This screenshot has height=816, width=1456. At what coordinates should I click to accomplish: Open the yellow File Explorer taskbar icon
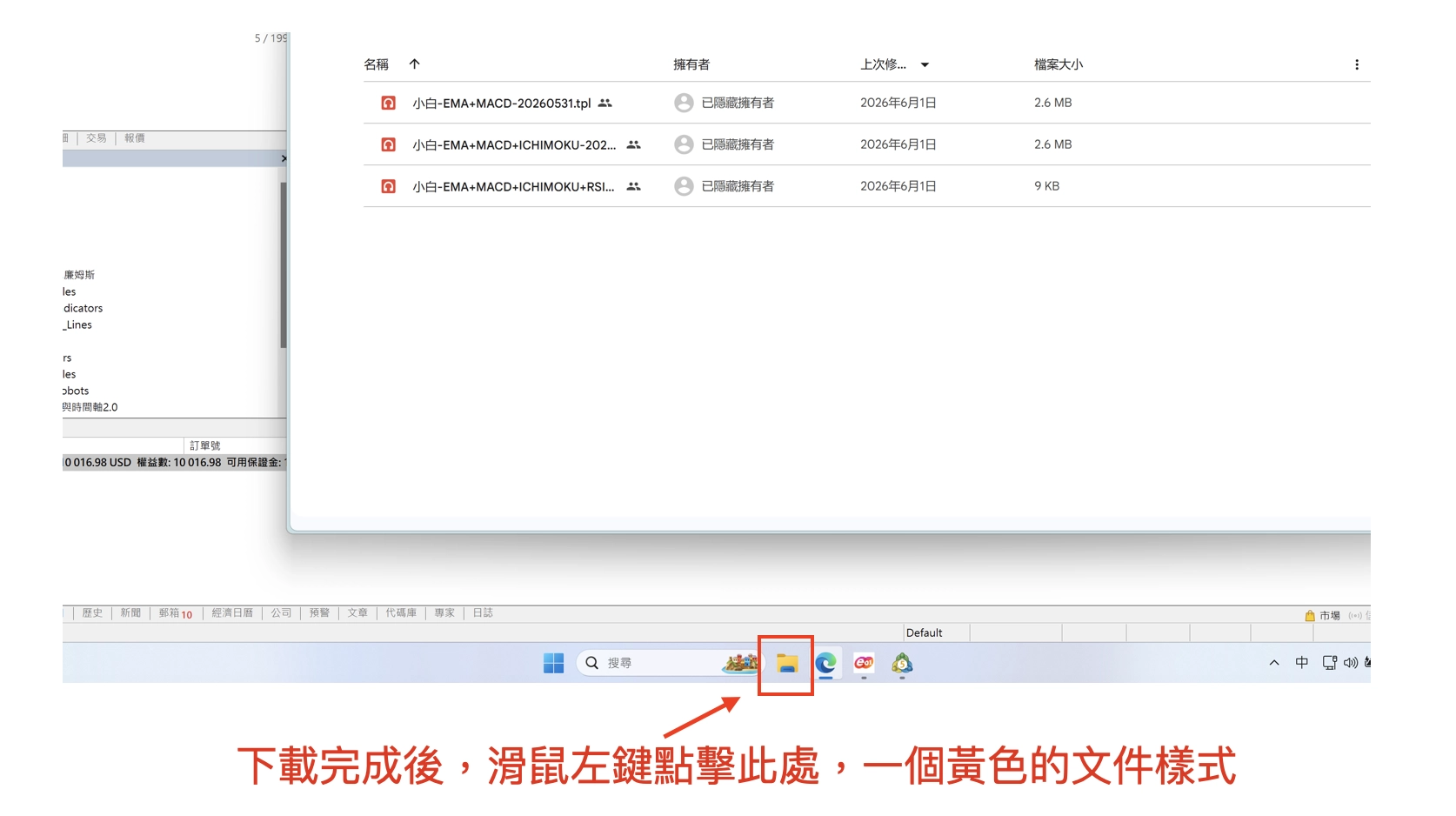[x=786, y=664]
